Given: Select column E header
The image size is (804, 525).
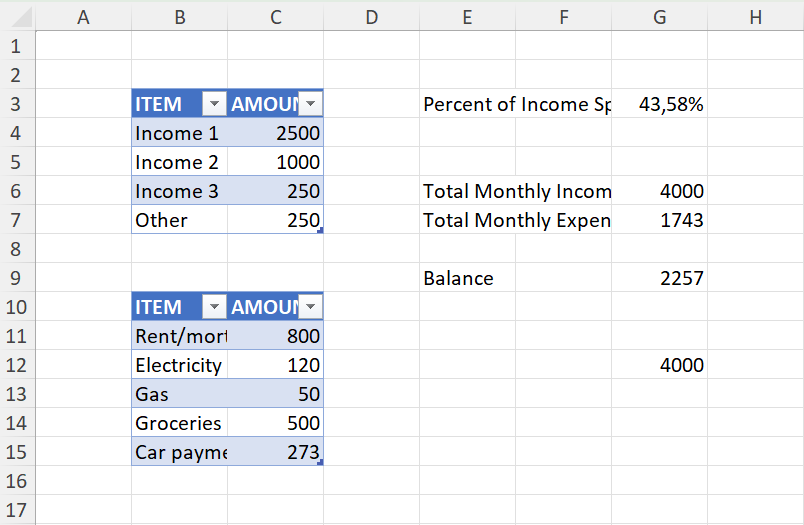Looking at the screenshot, I should tap(467, 17).
